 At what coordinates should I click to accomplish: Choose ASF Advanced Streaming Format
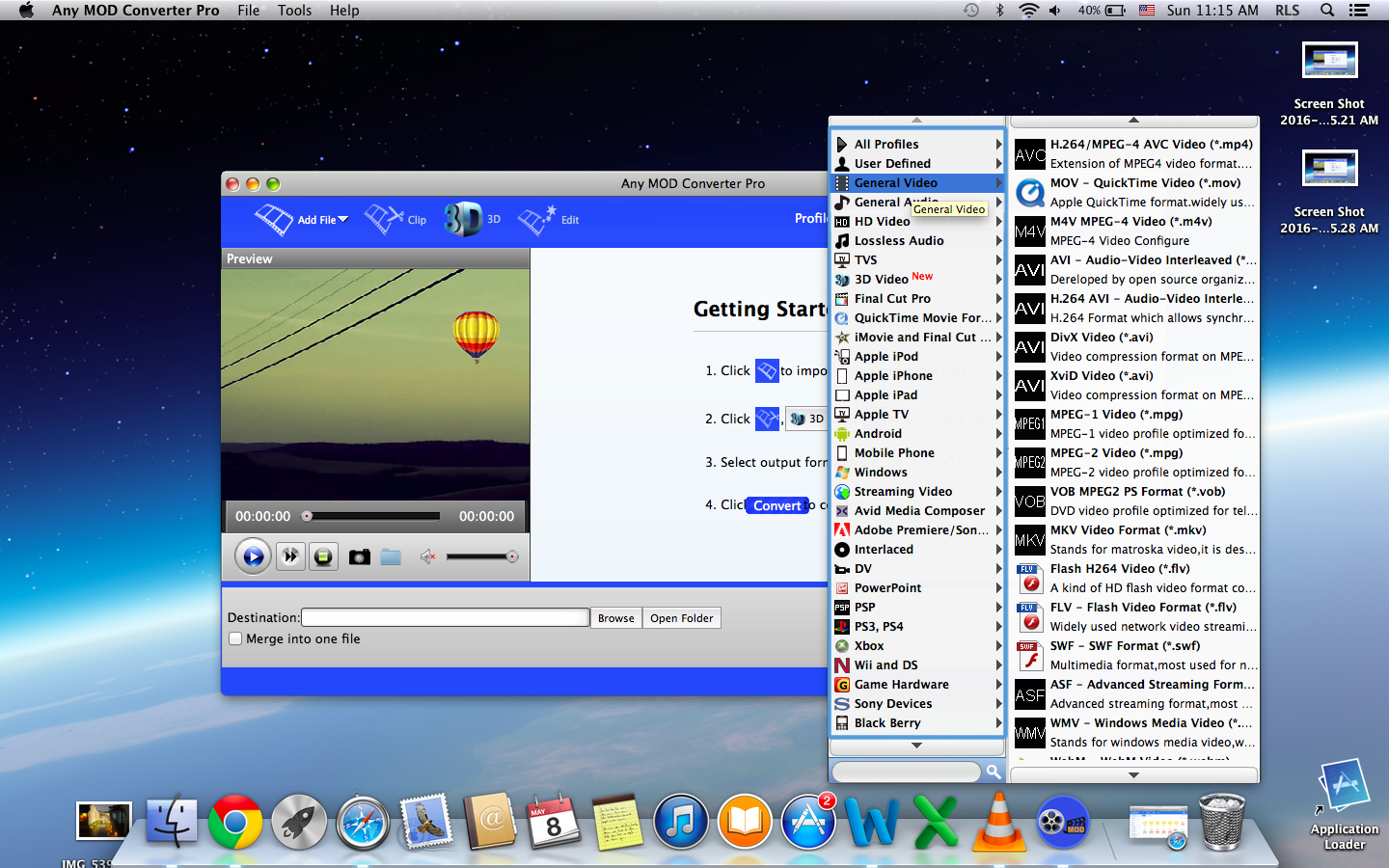pos(1135,693)
